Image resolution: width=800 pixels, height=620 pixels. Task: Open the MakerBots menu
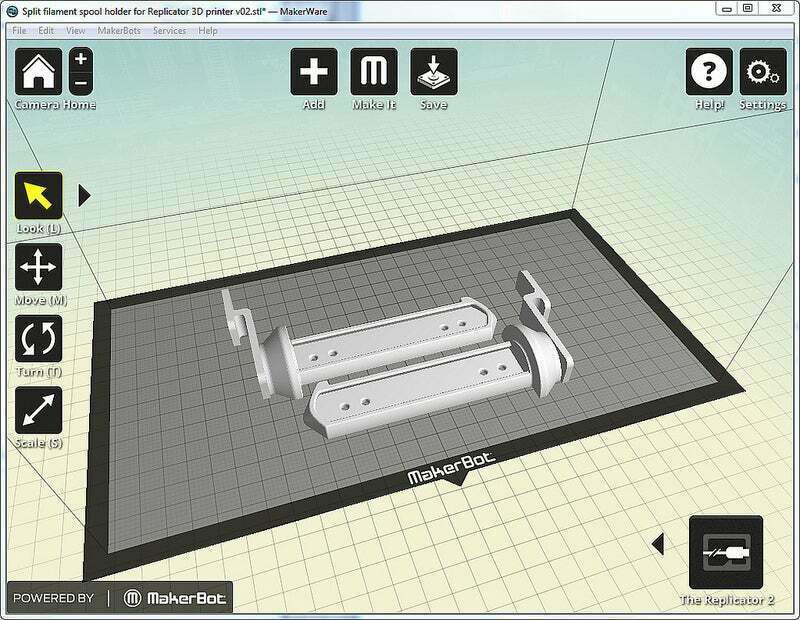click(119, 31)
